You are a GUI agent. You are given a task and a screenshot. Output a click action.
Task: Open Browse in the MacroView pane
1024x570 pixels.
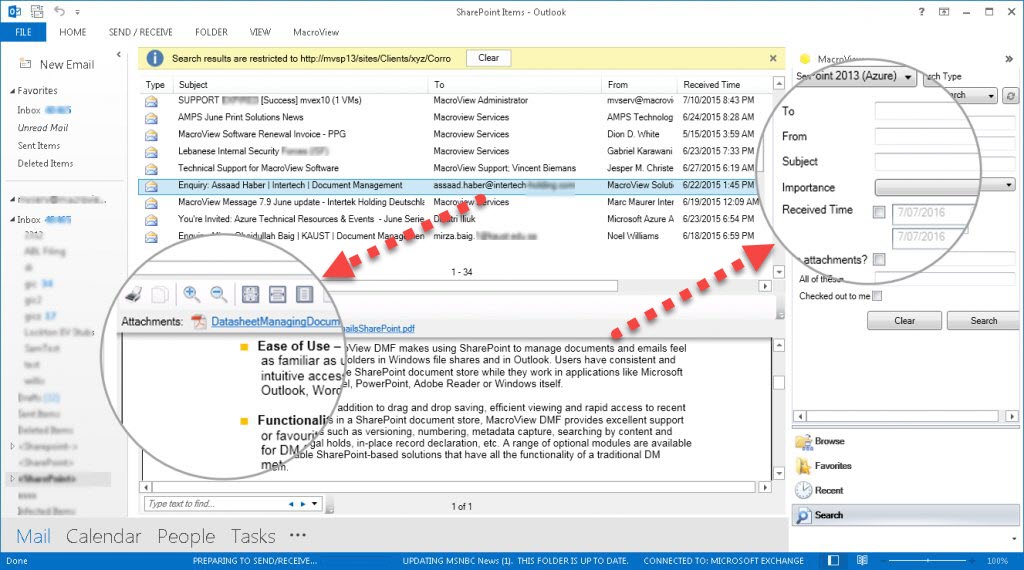click(829, 441)
